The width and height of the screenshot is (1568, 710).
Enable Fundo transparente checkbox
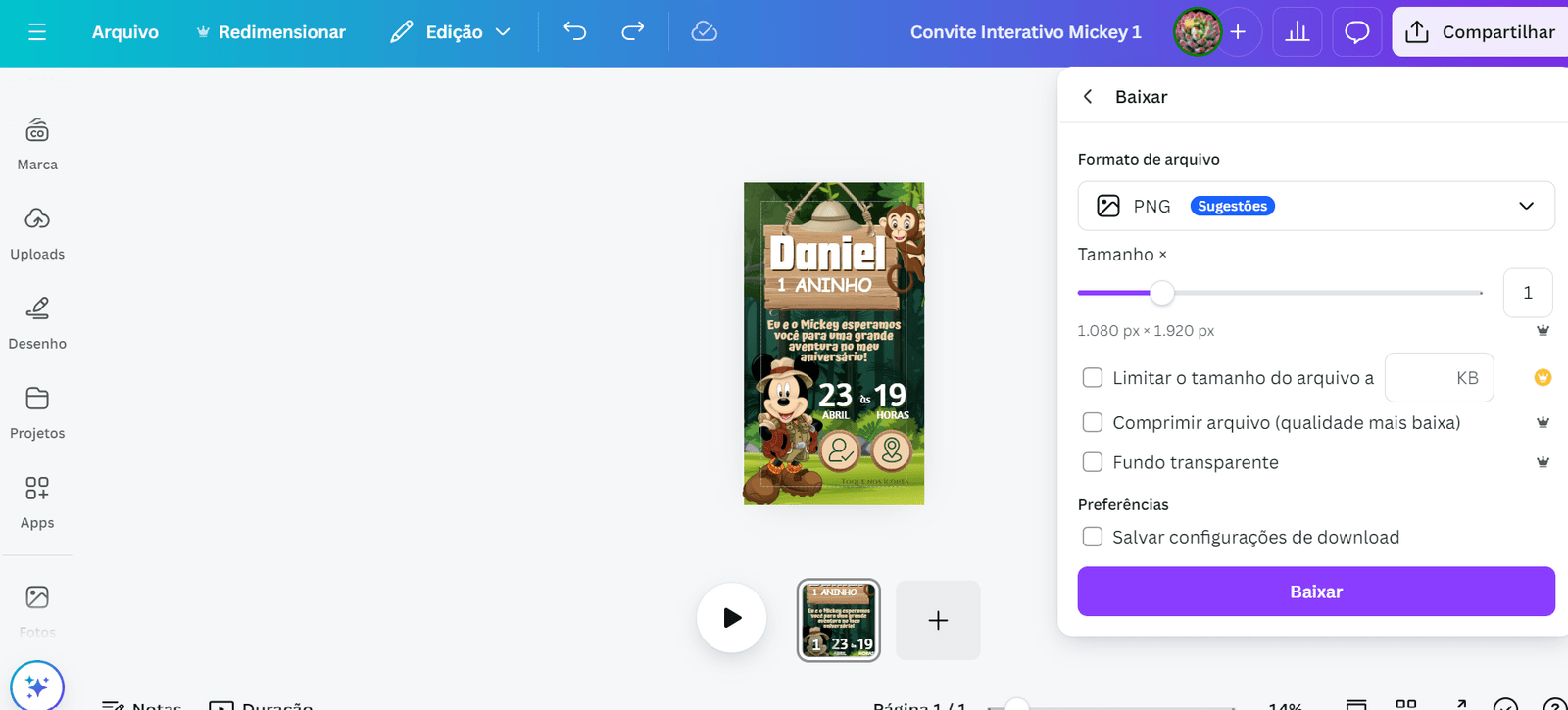(x=1093, y=462)
